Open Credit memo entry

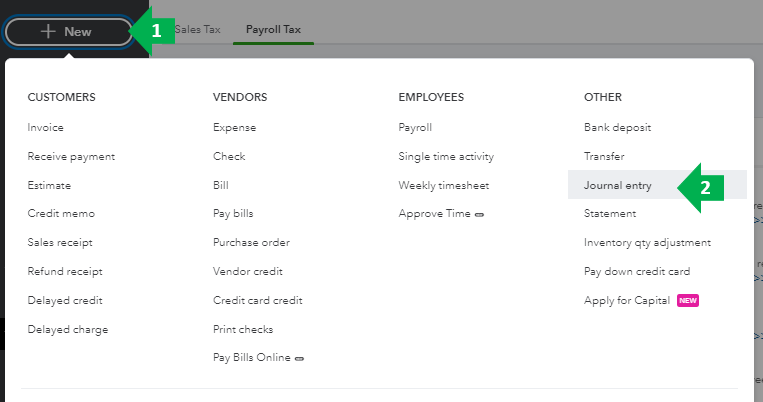[x=61, y=214]
